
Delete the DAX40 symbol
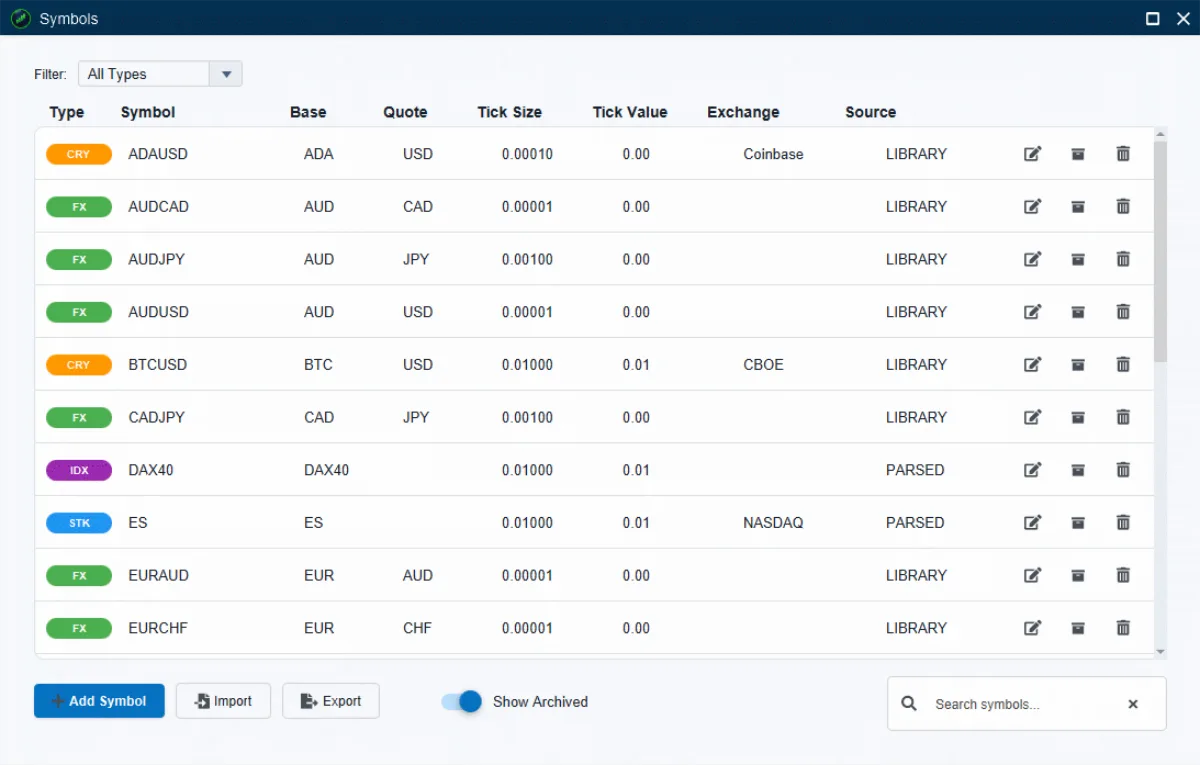(x=1123, y=470)
